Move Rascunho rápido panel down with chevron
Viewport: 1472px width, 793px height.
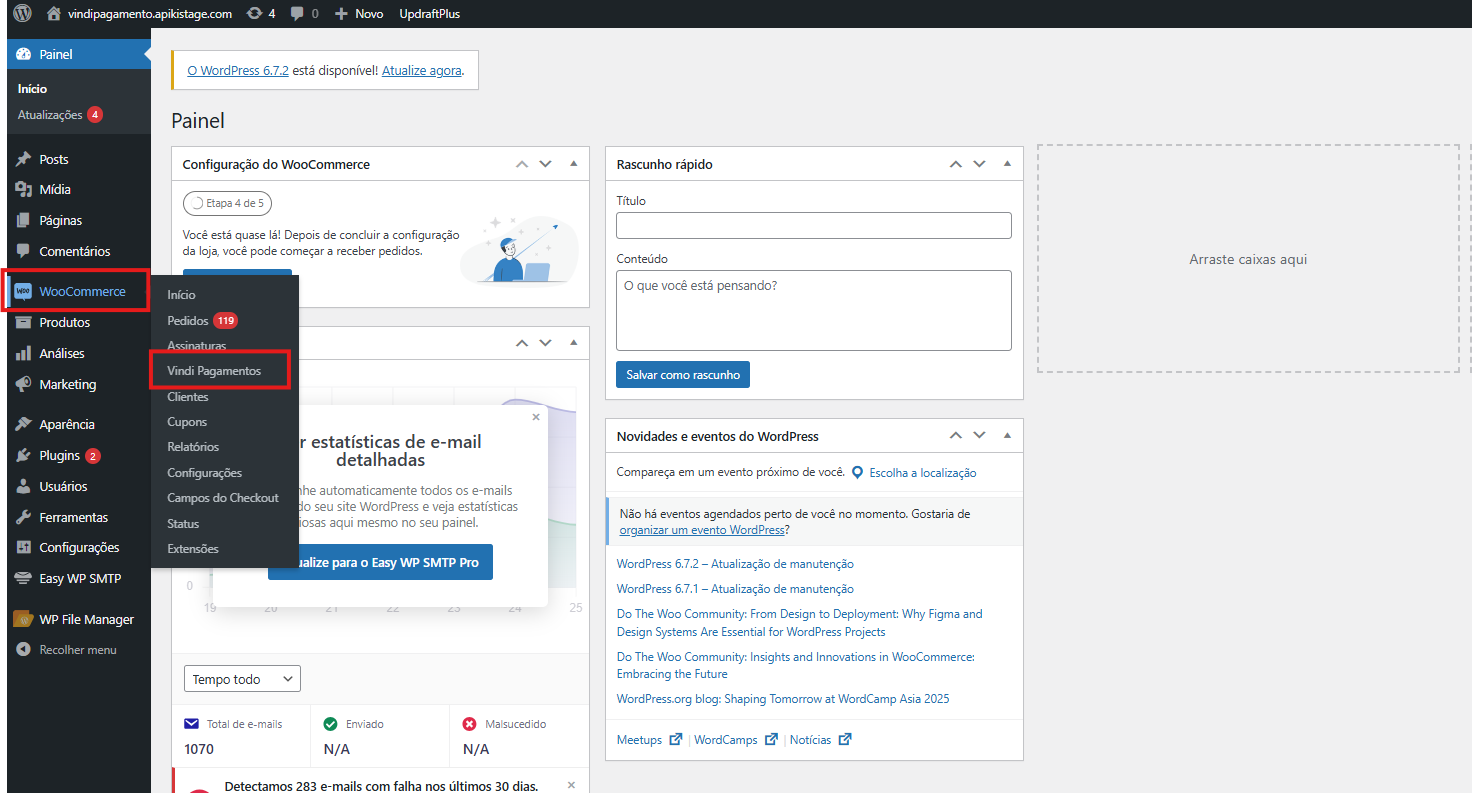[x=980, y=164]
